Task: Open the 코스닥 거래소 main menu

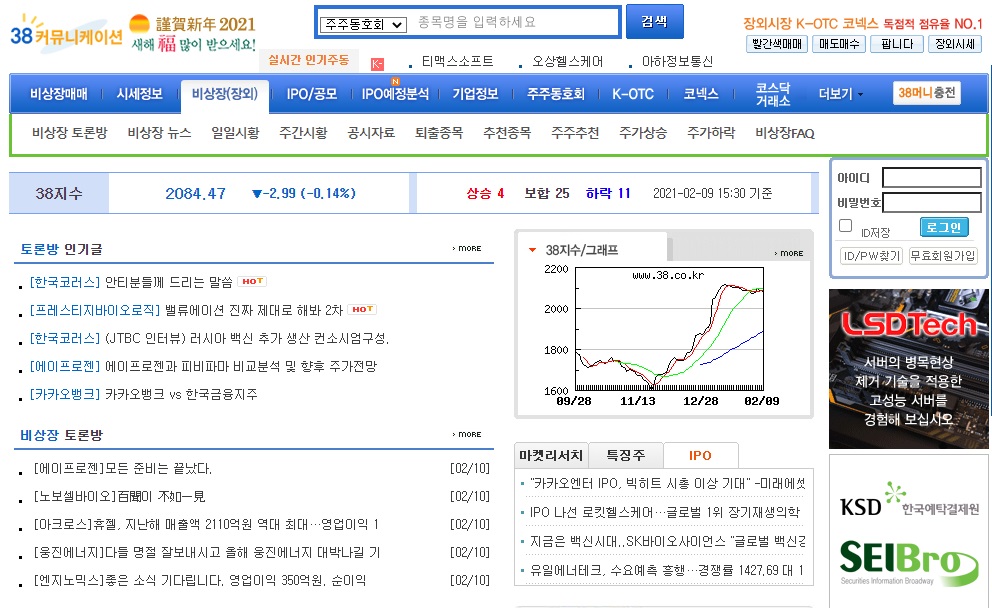Action: pyautogui.click(x=773, y=94)
